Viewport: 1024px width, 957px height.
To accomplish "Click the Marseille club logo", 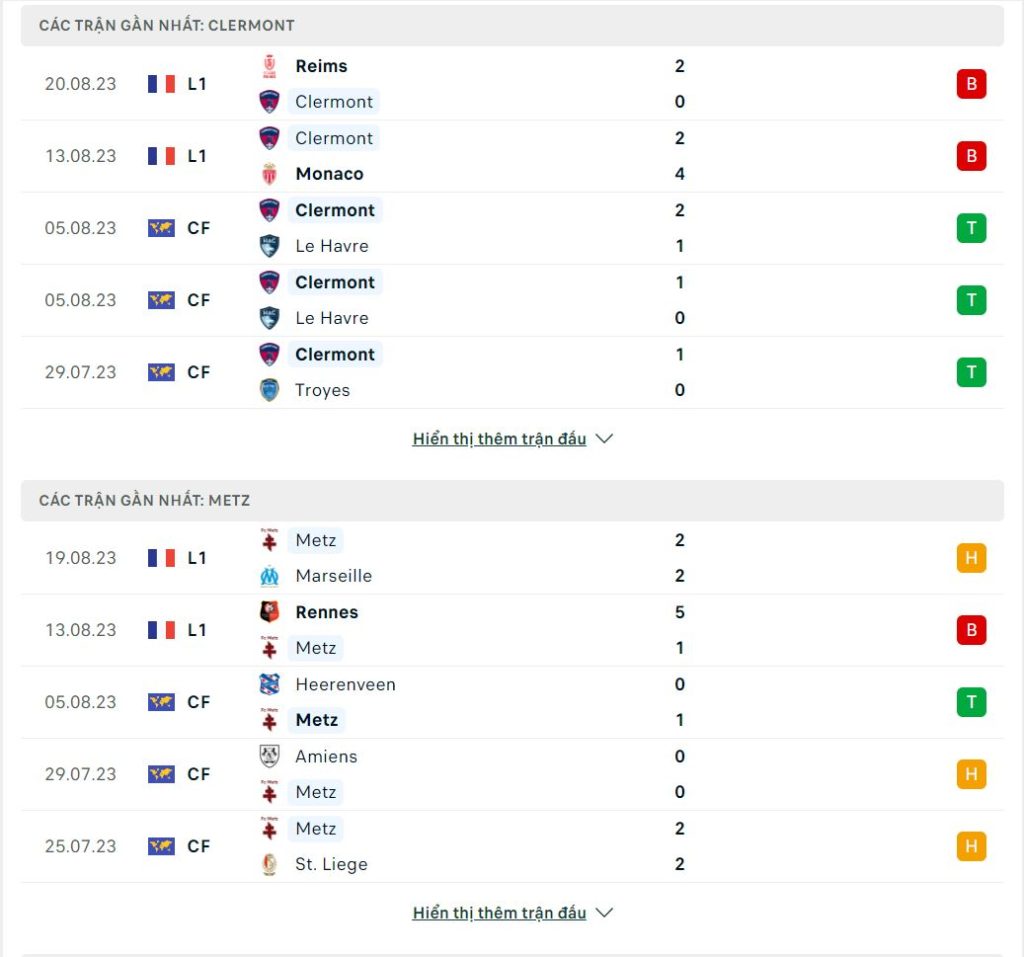I will pyautogui.click(x=269, y=576).
